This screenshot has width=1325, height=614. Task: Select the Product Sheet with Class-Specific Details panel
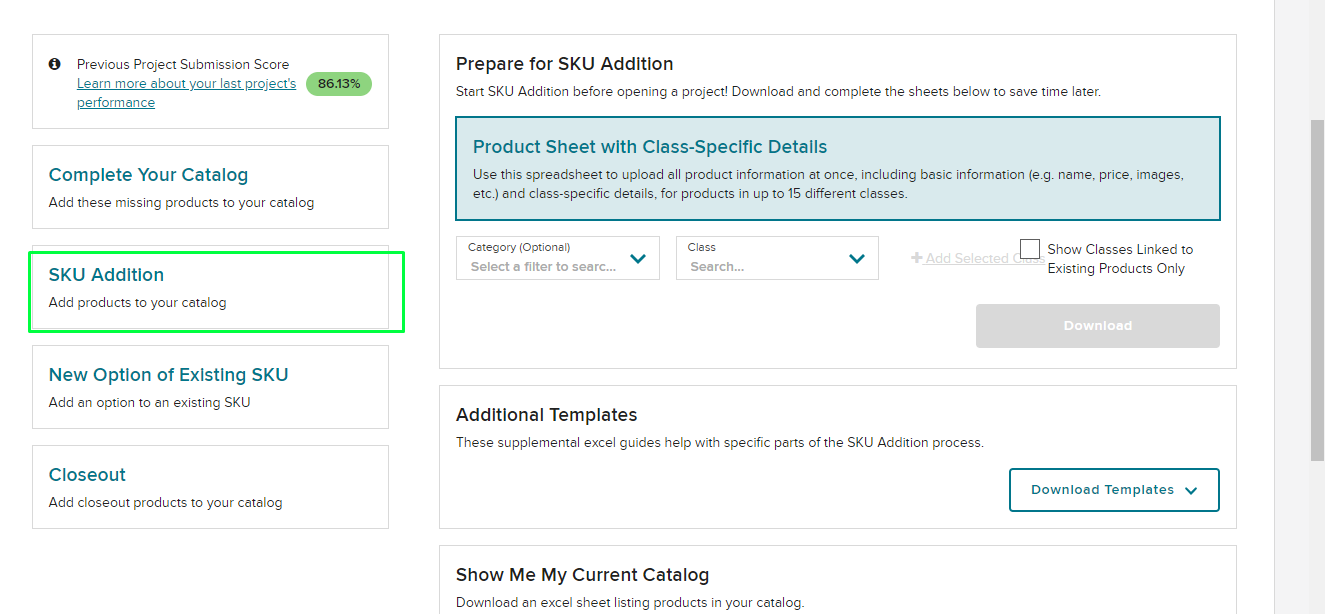(x=838, y=168)
